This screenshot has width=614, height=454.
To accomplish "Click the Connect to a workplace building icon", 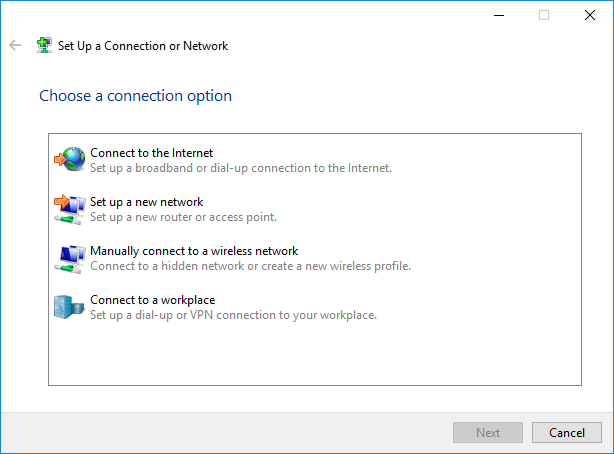I will [x=70, y=306].
